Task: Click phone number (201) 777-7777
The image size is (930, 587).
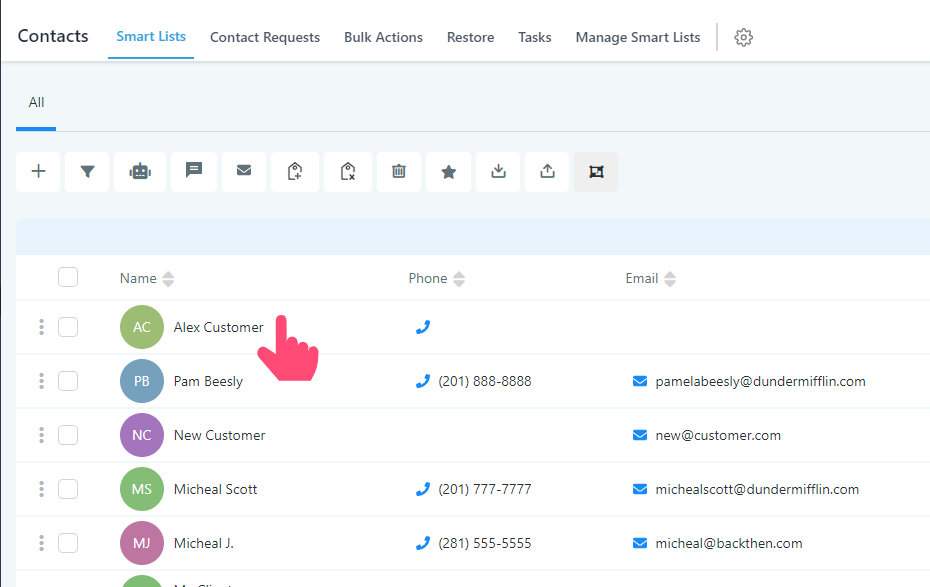Action: coord(485,489)
